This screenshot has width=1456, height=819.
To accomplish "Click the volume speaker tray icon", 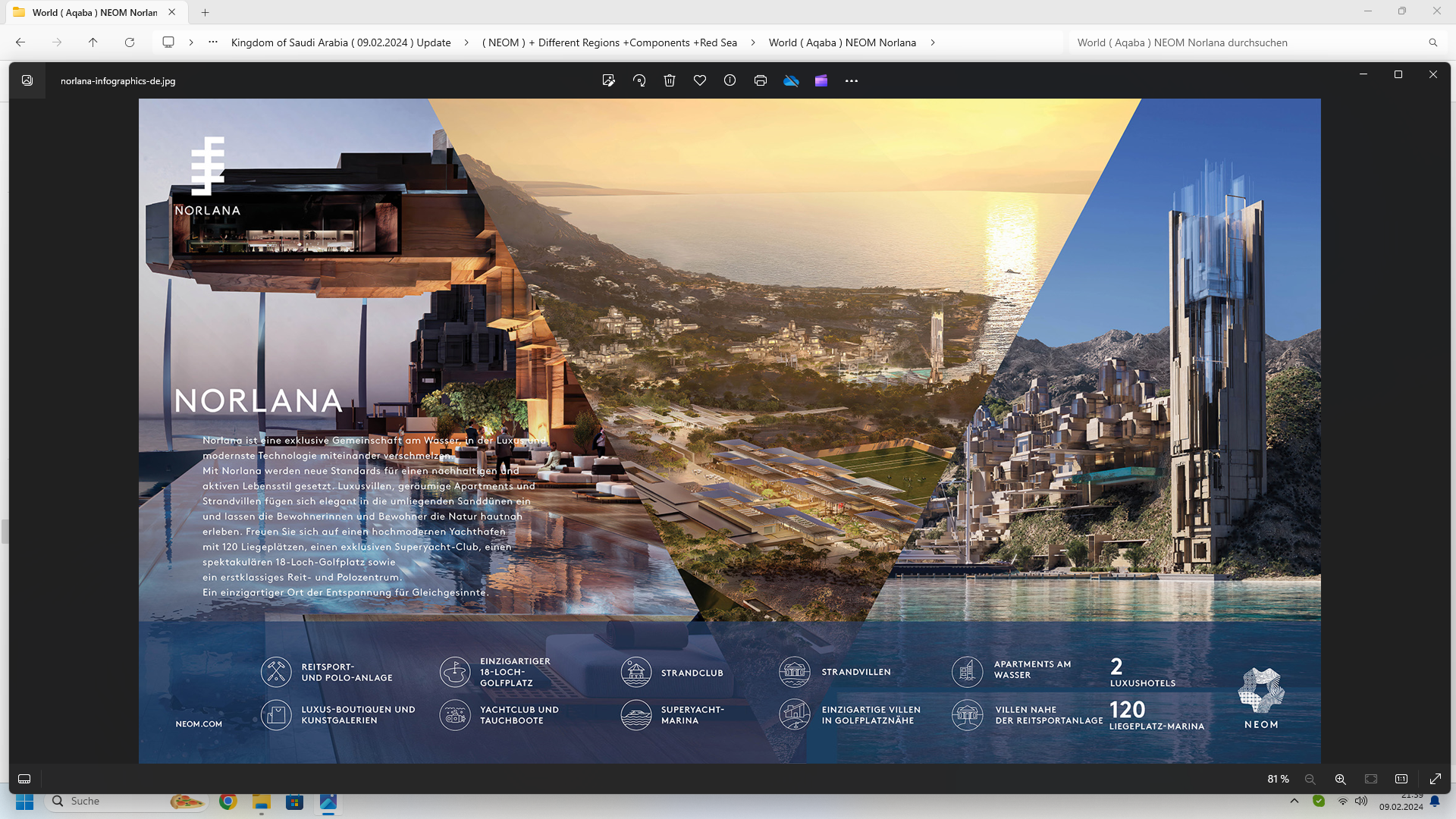I will point(1361,801).
